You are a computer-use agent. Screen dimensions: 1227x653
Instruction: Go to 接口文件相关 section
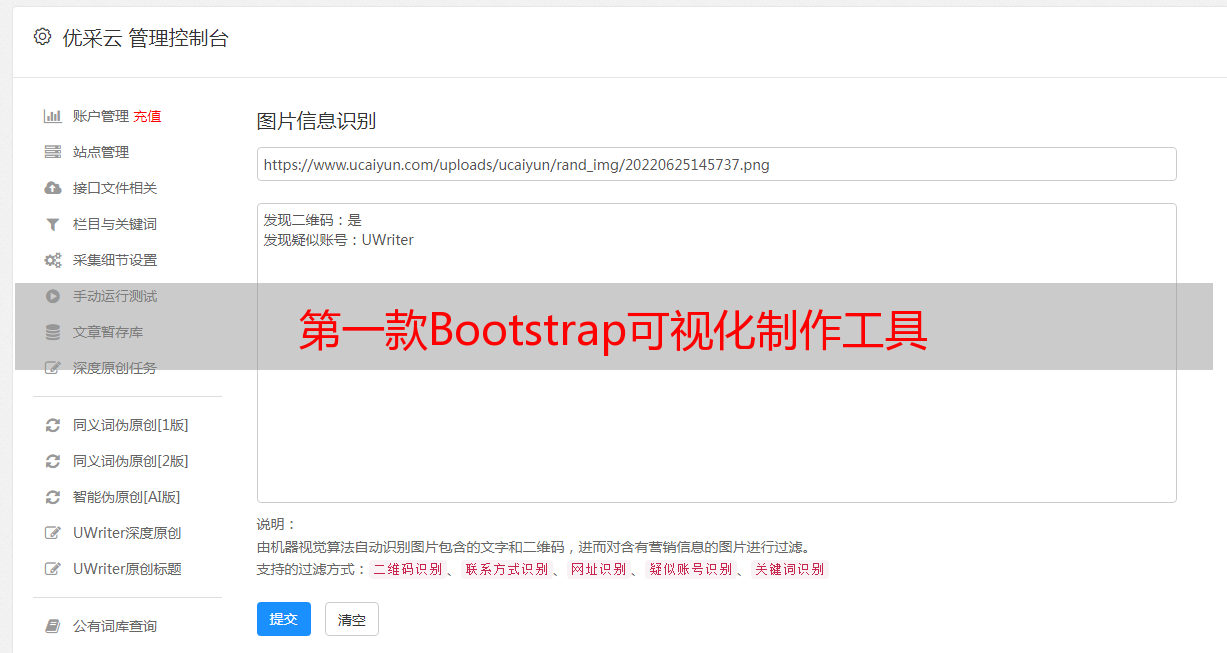pyautogui.click(x=115, y=188)
